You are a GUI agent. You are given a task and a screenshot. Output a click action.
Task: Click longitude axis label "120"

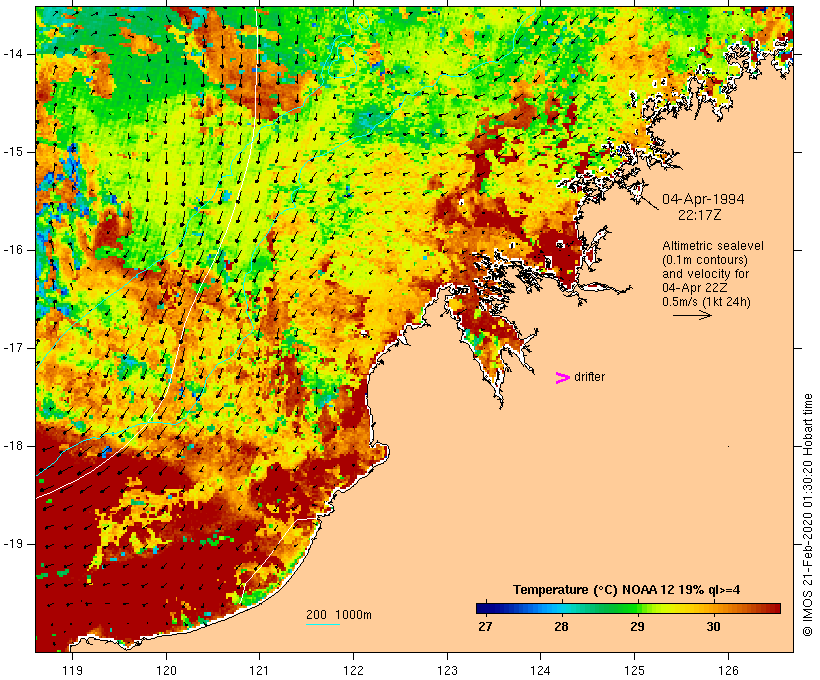pos(166,670)
